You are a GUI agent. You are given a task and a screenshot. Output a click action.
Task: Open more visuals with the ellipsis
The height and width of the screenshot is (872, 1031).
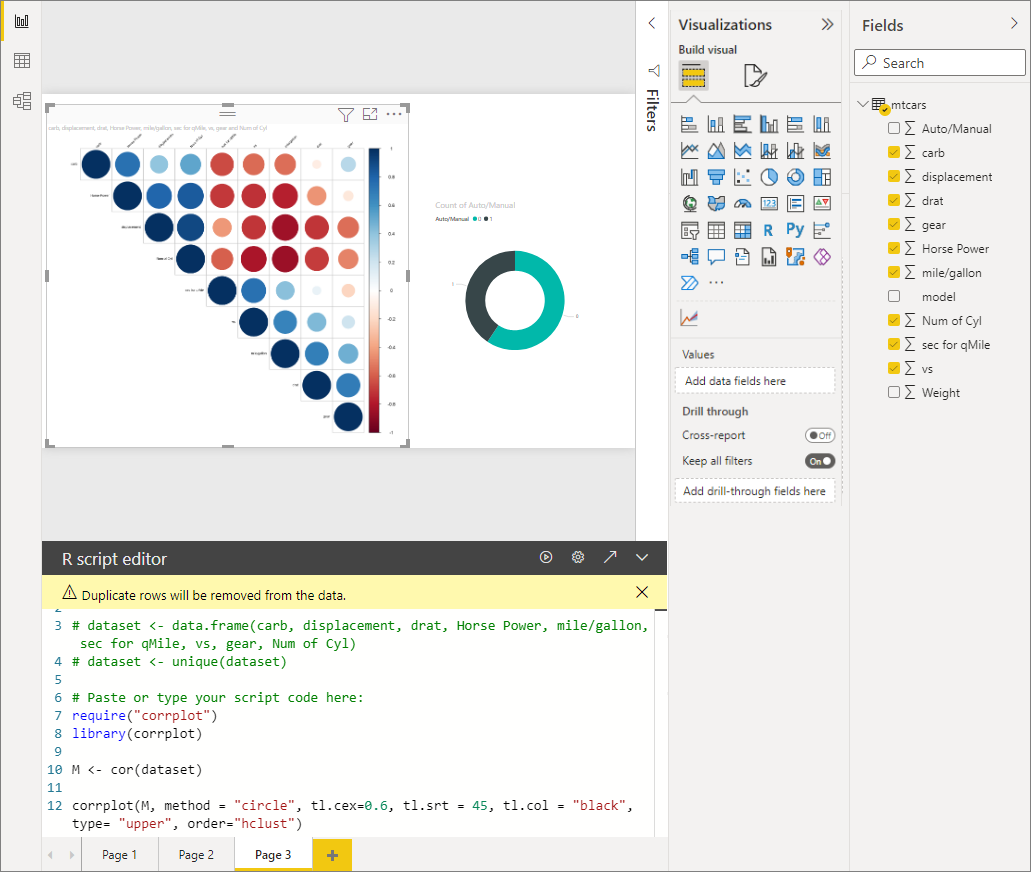[716, 282]
